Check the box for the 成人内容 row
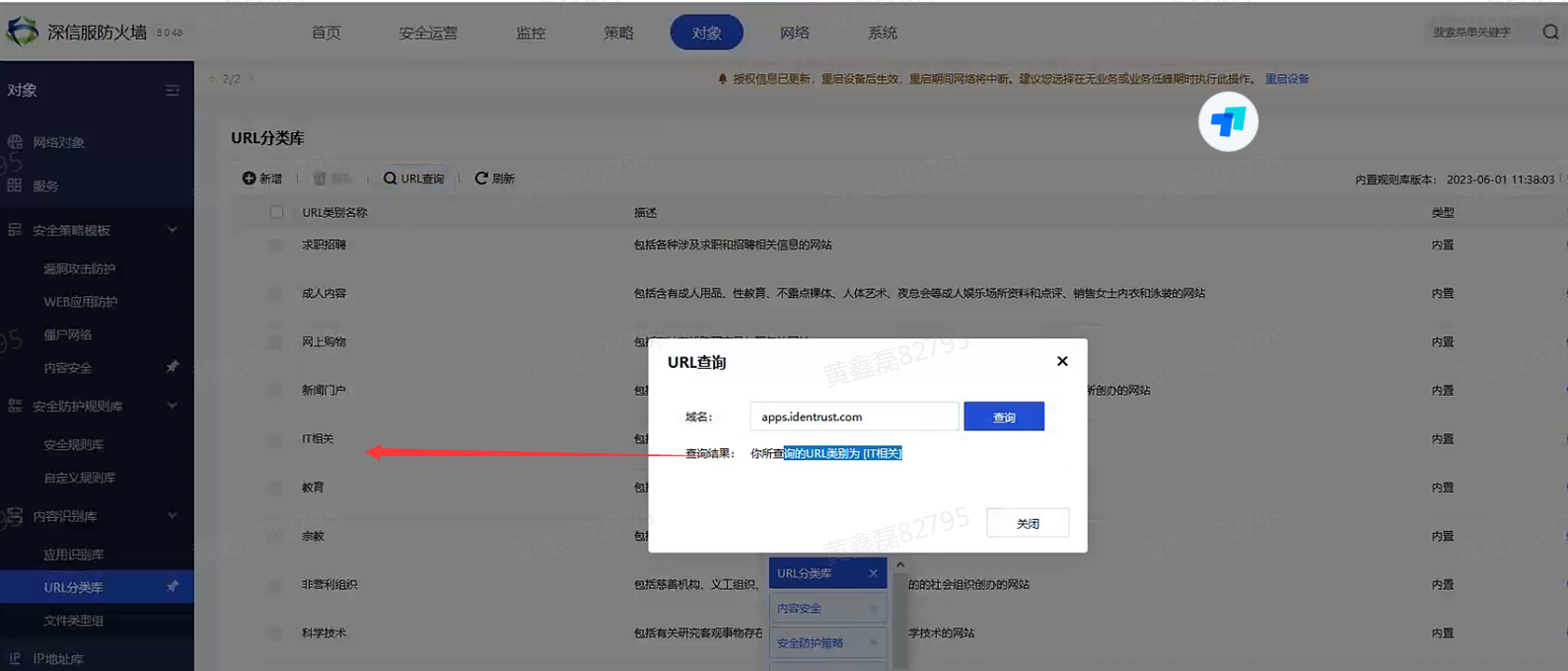This screenshot has width=1568, height=671. point(274,293)
